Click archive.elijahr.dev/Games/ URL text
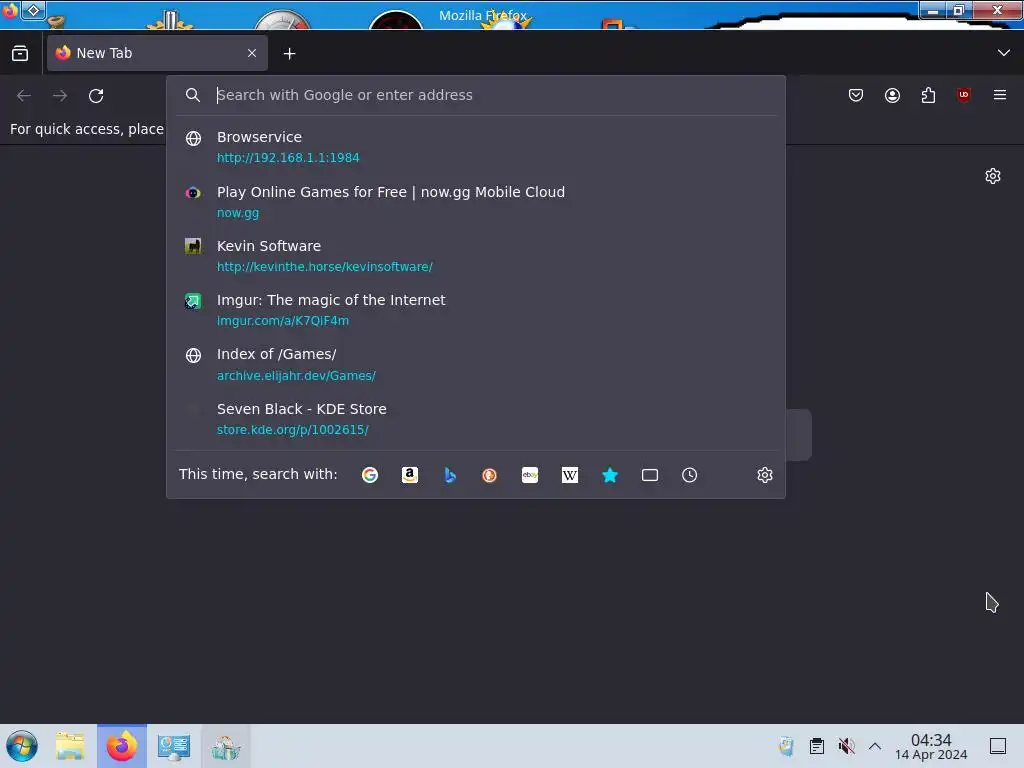Screen dimensions: 1024x768 coord(296,376)
